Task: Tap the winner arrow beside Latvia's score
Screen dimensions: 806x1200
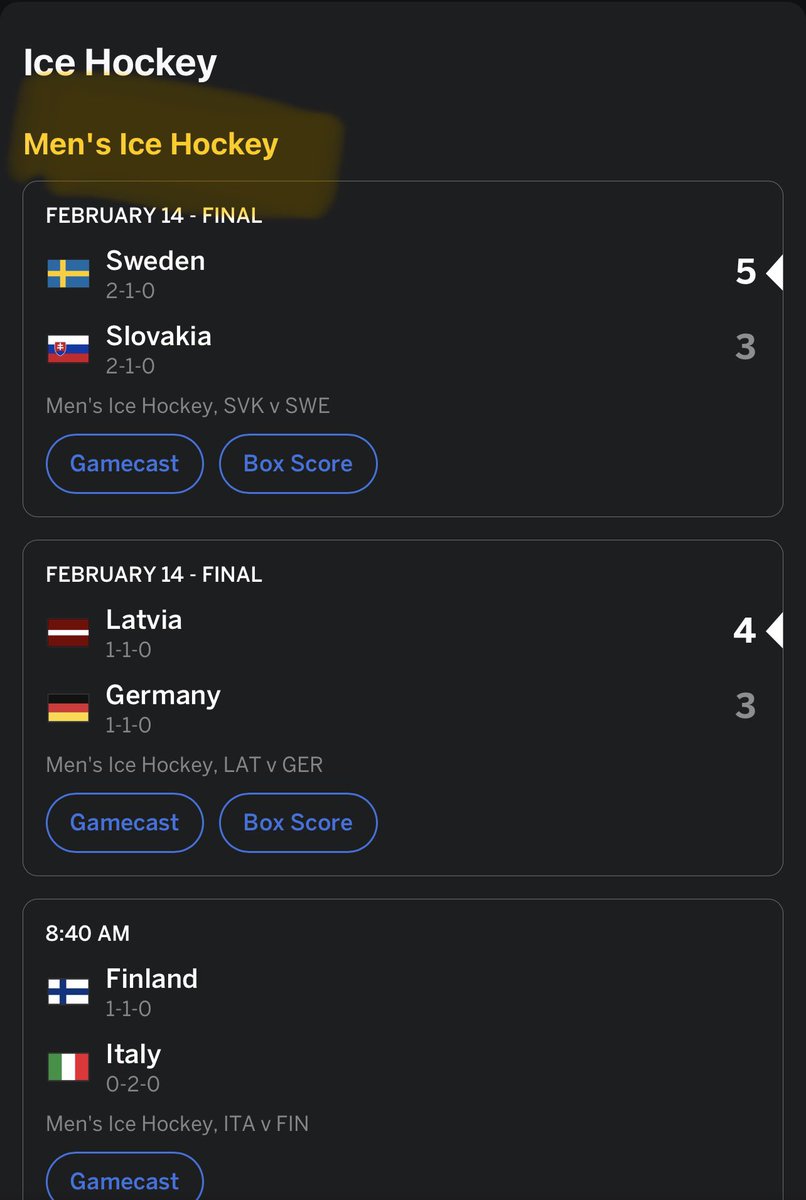Action: point(774,631)
